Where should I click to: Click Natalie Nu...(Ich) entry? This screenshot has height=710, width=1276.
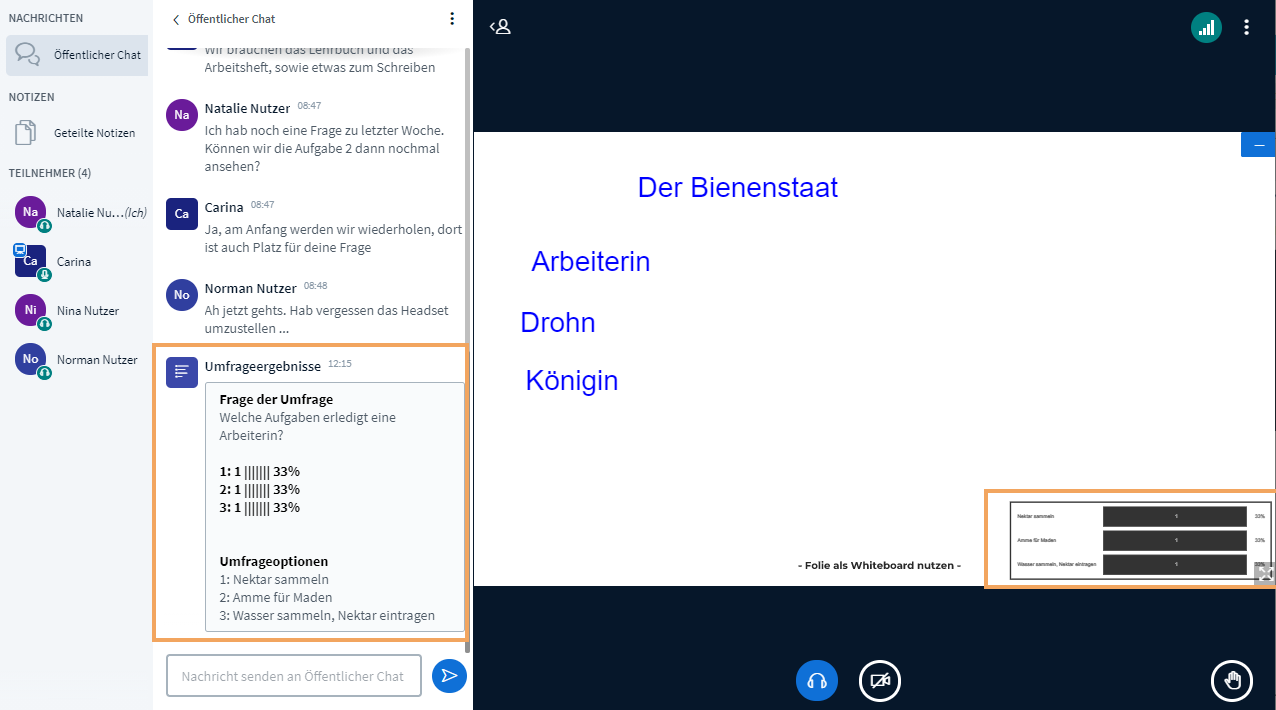point(77,212)
